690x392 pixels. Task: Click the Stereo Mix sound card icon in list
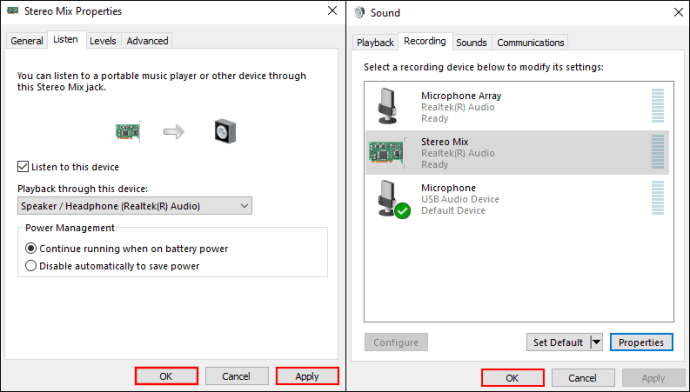point(386,152)
